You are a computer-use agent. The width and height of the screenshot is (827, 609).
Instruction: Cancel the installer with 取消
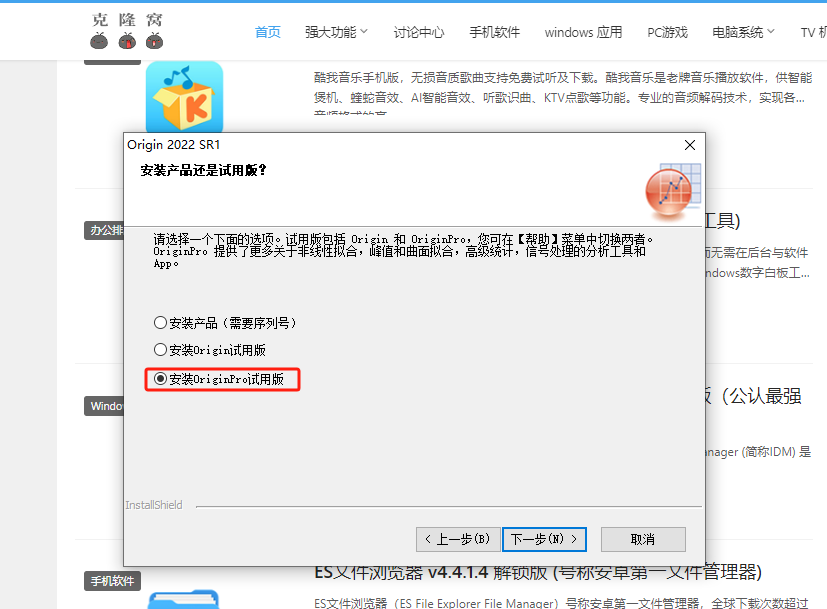[643, 539]
